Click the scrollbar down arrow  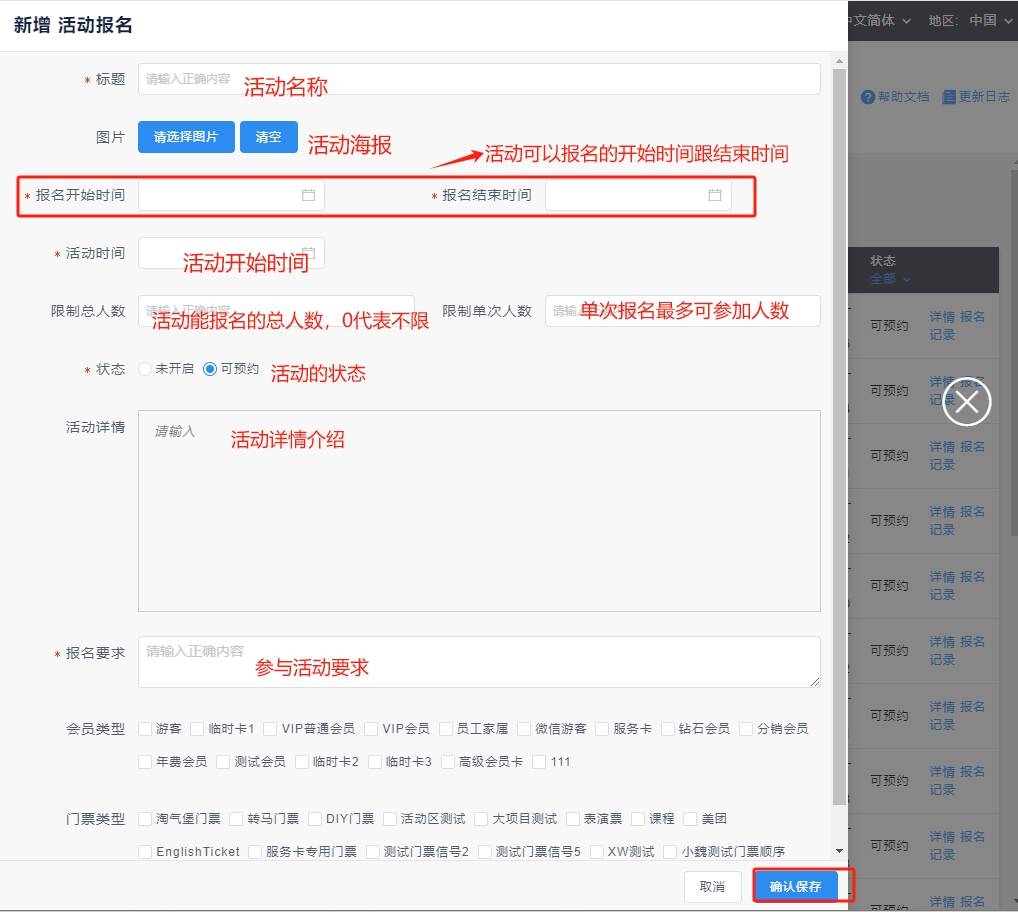point(839,849)
